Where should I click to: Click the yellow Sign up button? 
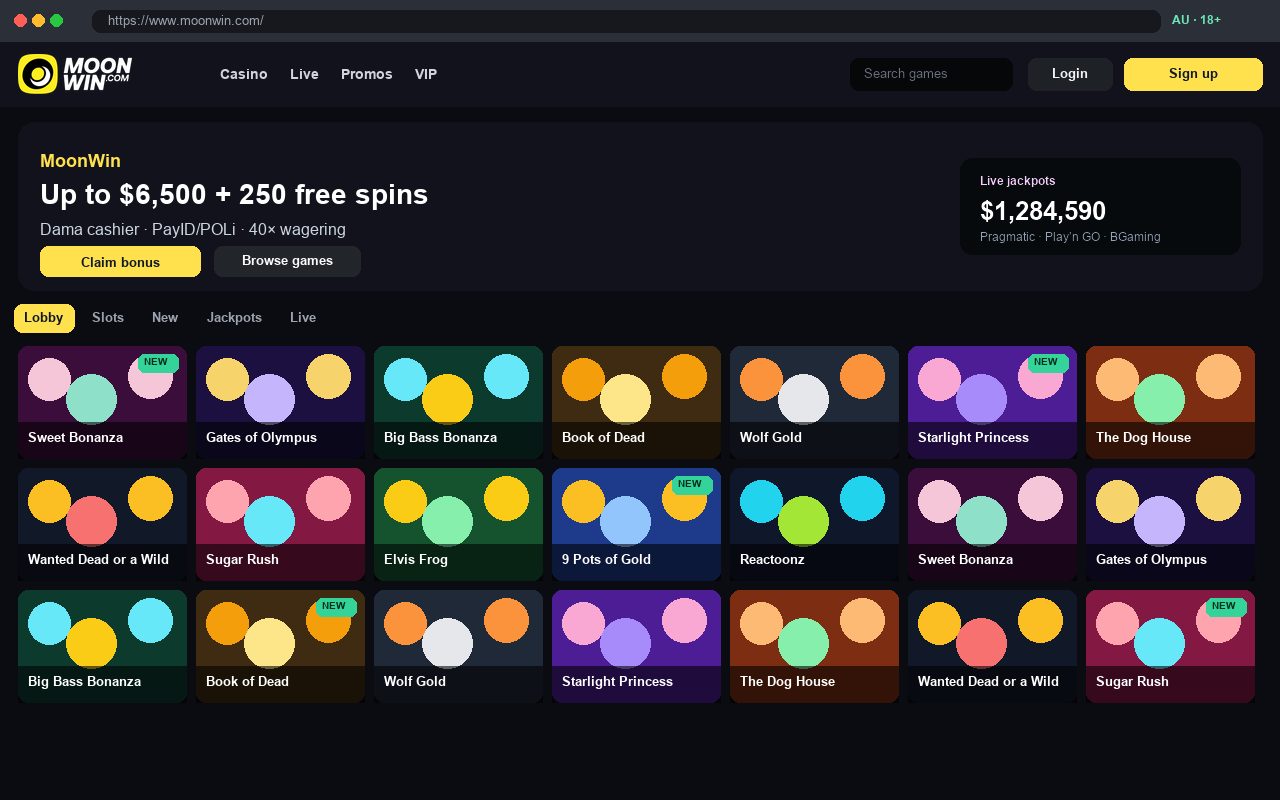1193,74
